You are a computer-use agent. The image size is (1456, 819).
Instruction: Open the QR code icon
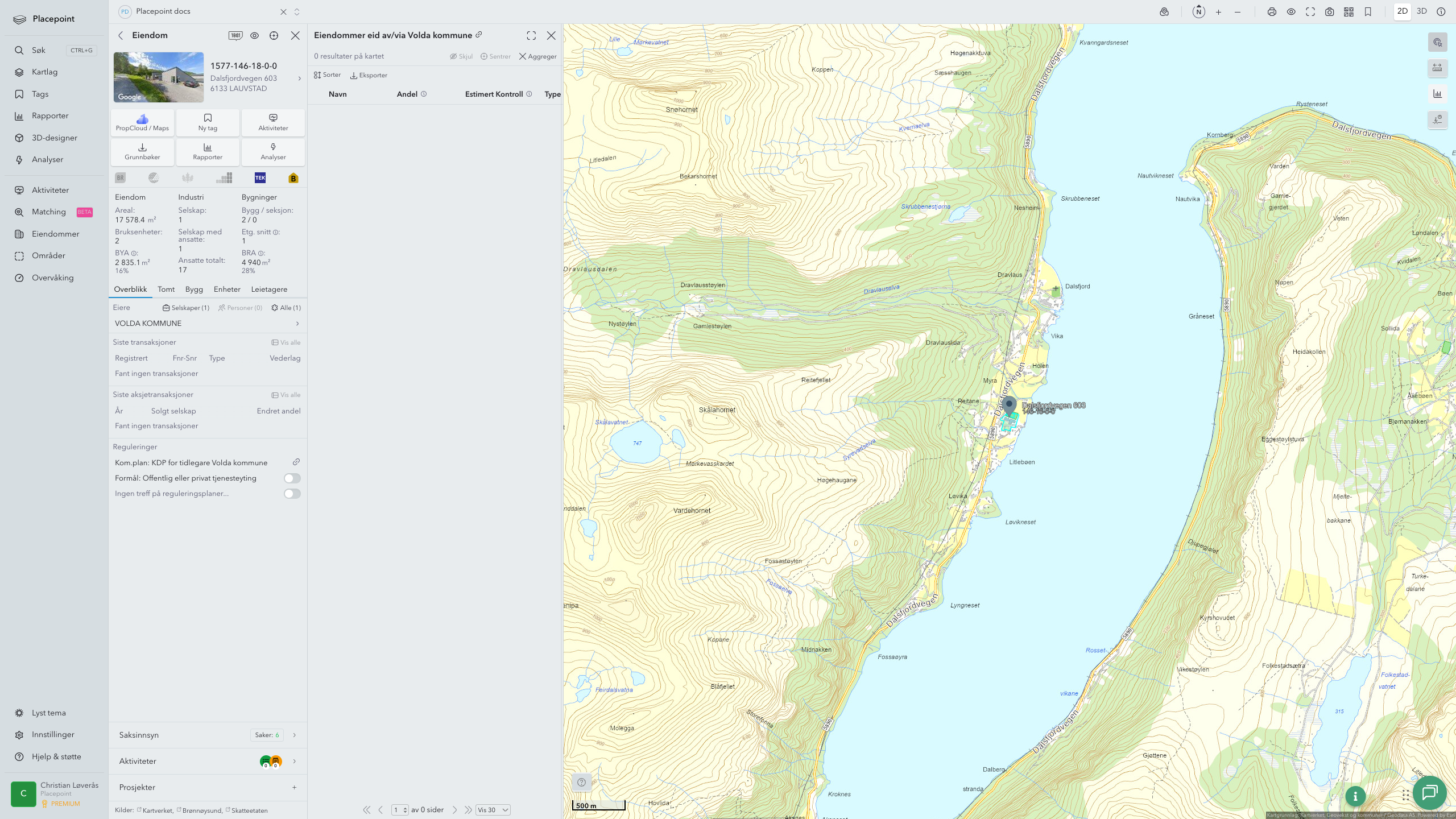[1349, 12]
